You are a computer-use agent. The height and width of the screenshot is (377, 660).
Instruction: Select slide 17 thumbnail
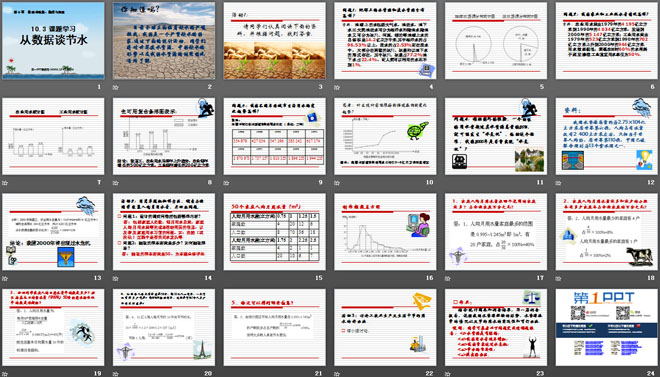point(496,232)
